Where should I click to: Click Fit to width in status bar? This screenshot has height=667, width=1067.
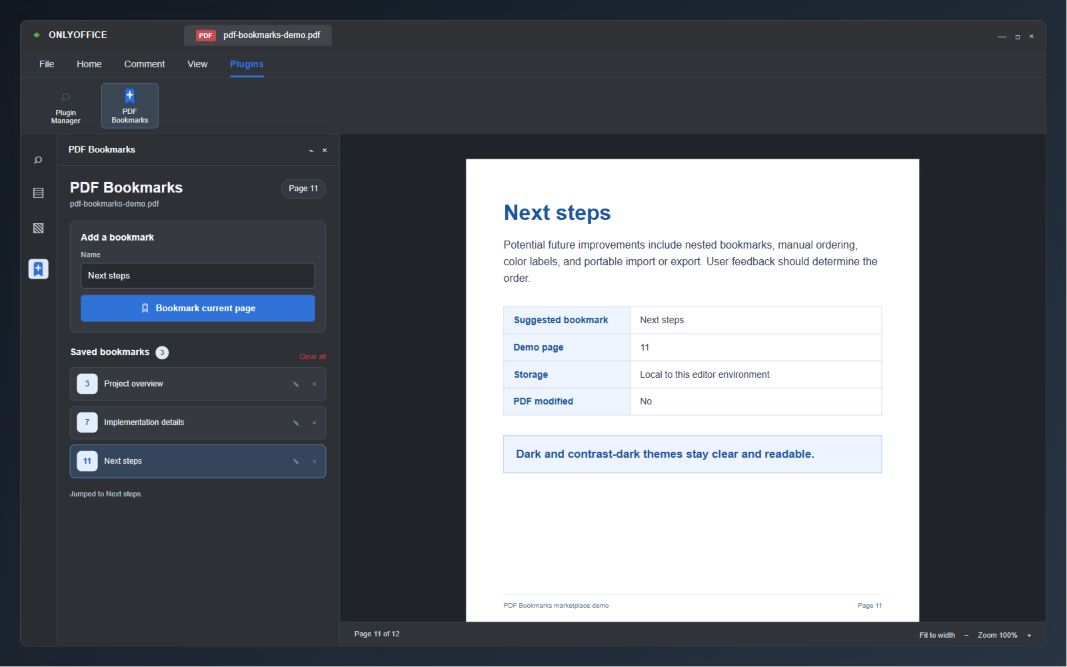coord(937,635)
